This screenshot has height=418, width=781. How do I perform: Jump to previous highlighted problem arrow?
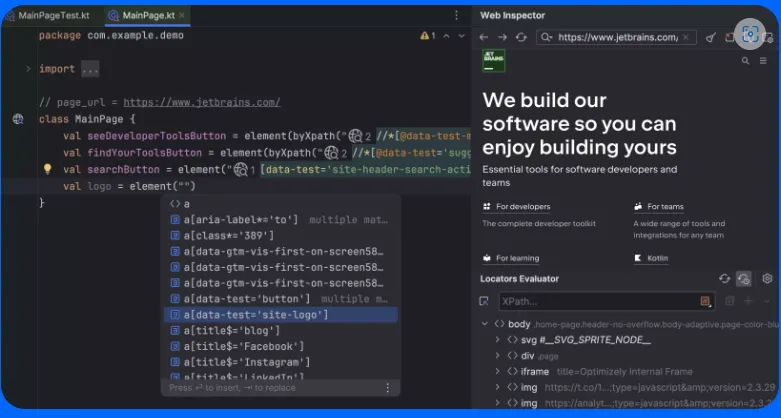[x=446, y=36]
